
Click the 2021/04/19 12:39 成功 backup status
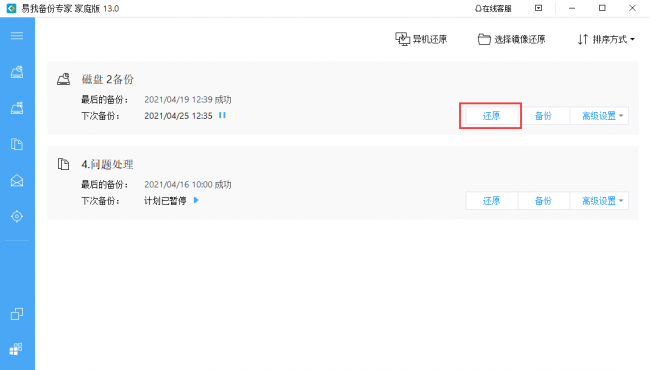tap(188, 99)
